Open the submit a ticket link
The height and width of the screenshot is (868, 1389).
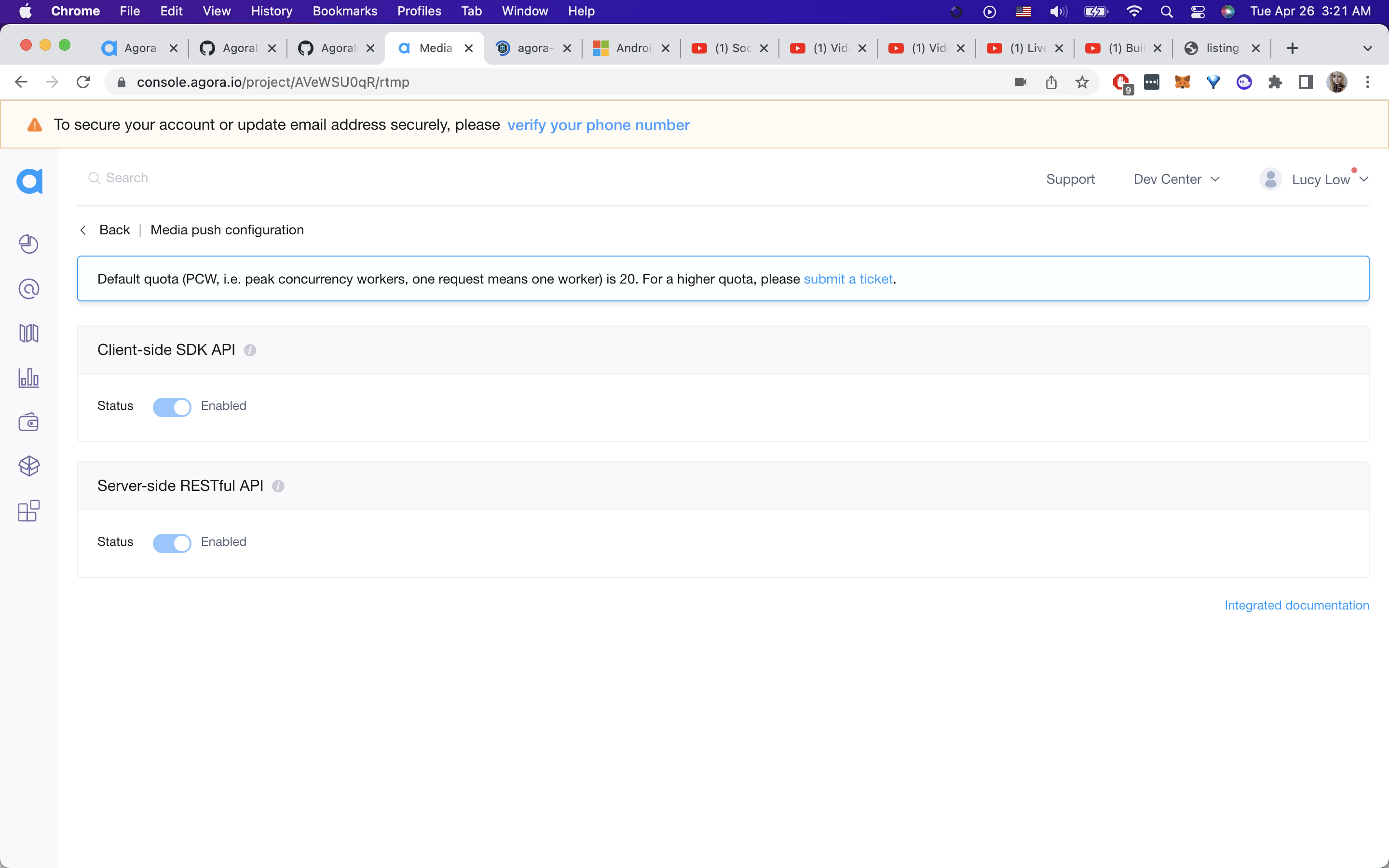coord(847,279)
